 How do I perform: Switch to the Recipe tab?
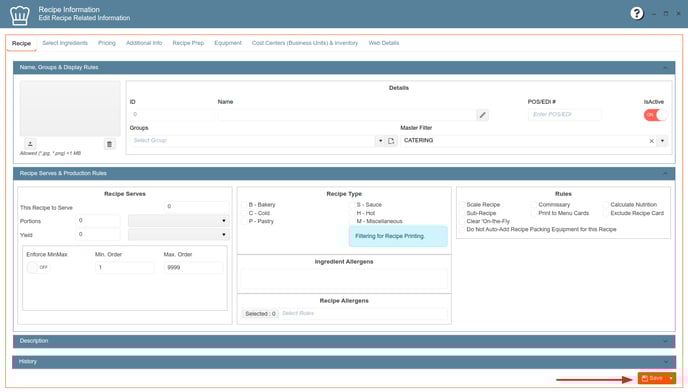point(21,43)
